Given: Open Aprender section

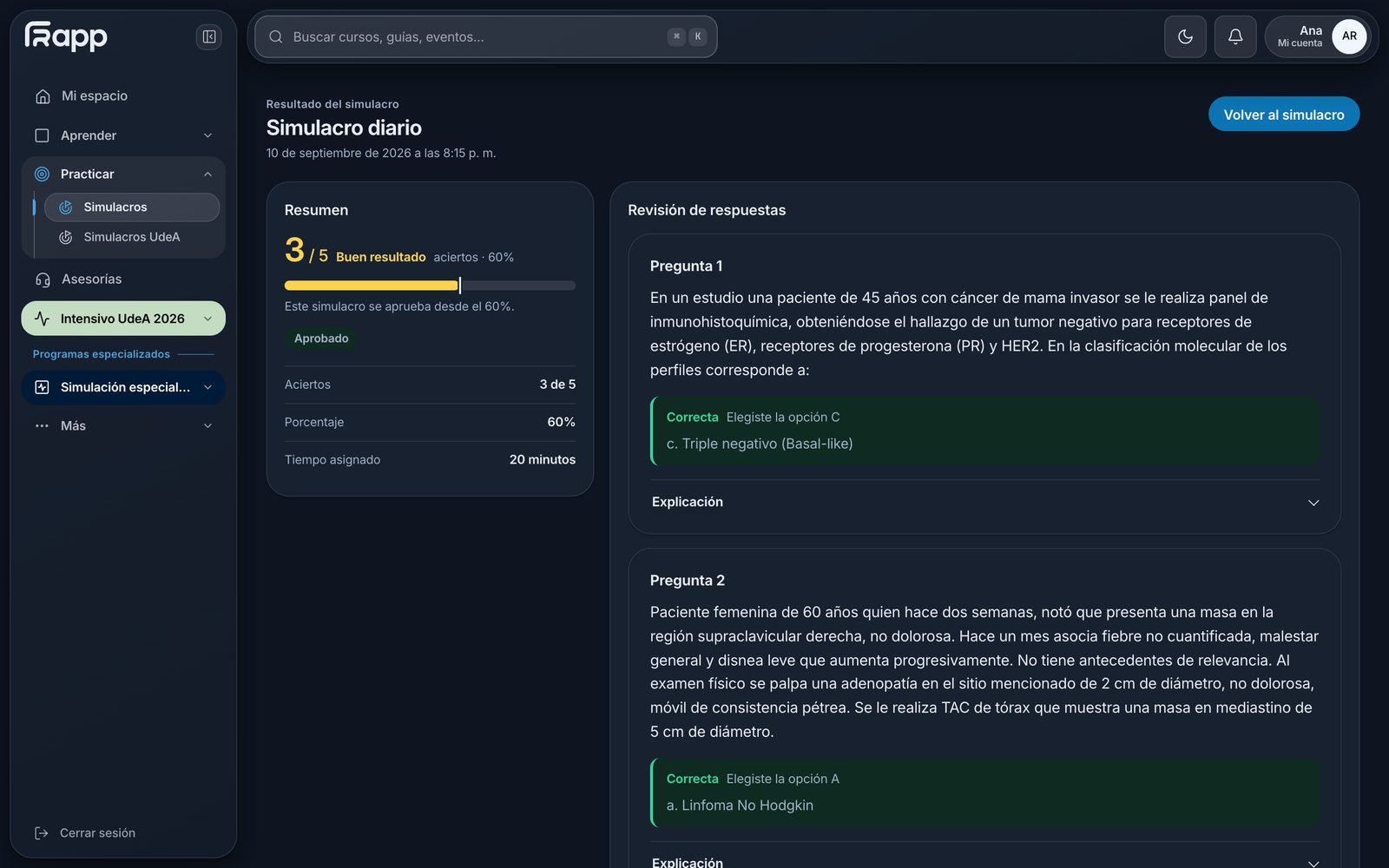Looking at the screenshot, I should (x=123, y=135).
